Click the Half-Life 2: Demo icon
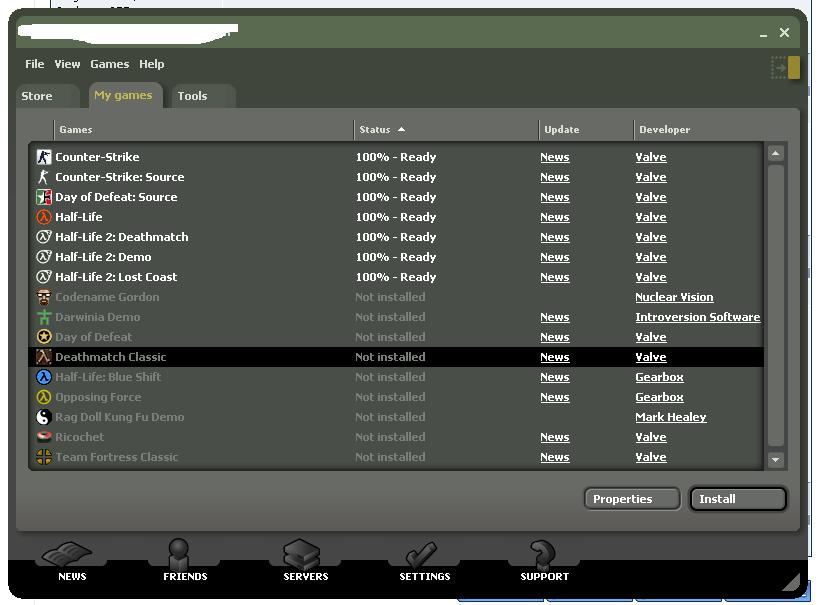Image resolution: width=822 pixels, height=605 pixels. coord(44,257)
